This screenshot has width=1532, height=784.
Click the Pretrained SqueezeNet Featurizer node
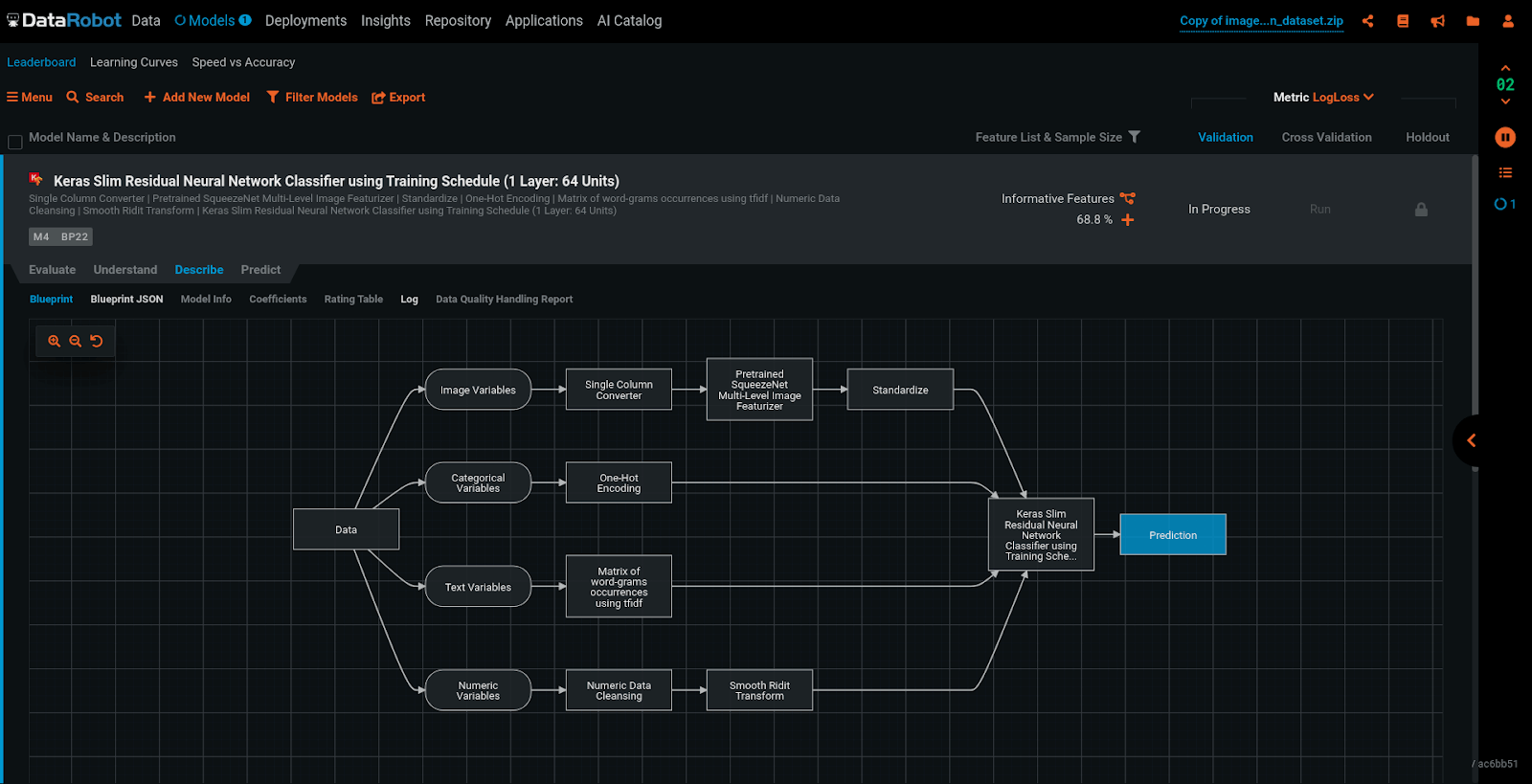click(x=759, y=390)
